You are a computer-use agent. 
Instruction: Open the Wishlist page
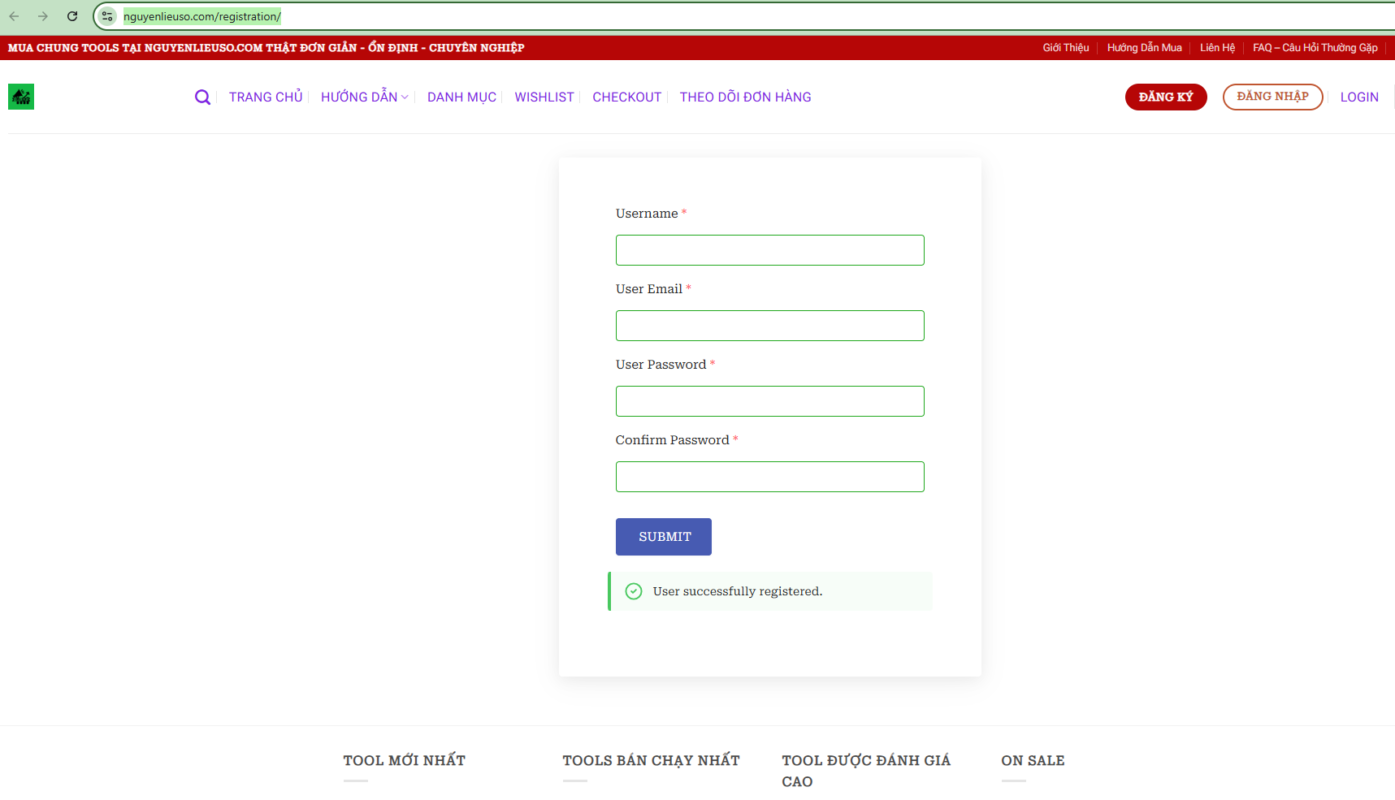tap(544, 97)
